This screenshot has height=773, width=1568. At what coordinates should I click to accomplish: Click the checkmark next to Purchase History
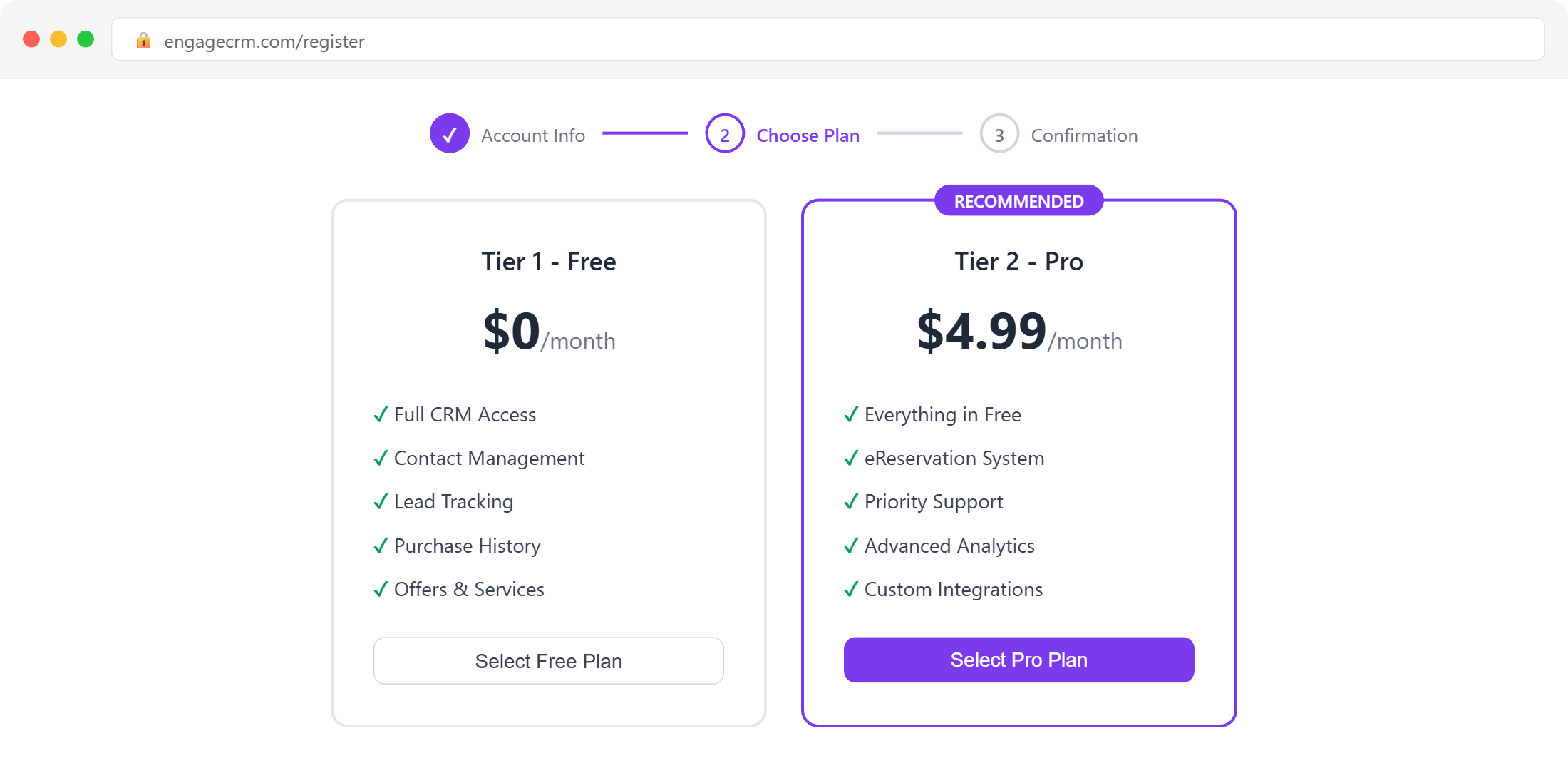(380, 546)
